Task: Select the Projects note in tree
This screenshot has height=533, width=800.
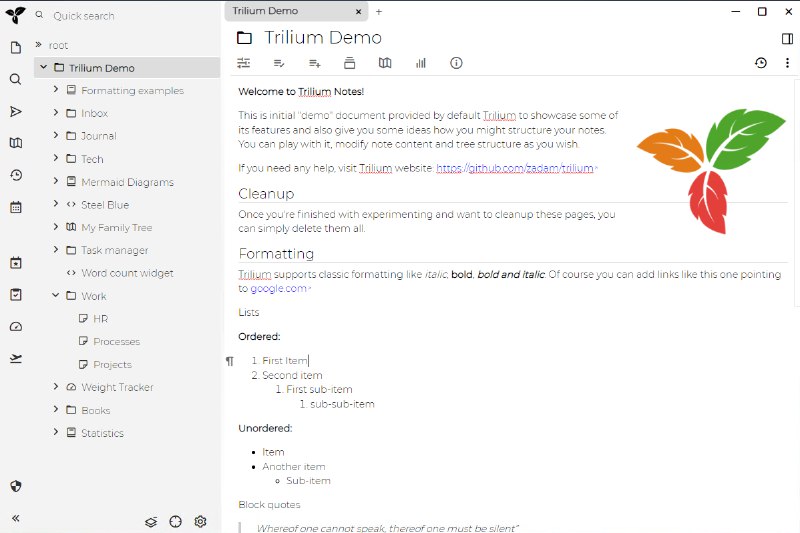Action: tap(112, 365)
